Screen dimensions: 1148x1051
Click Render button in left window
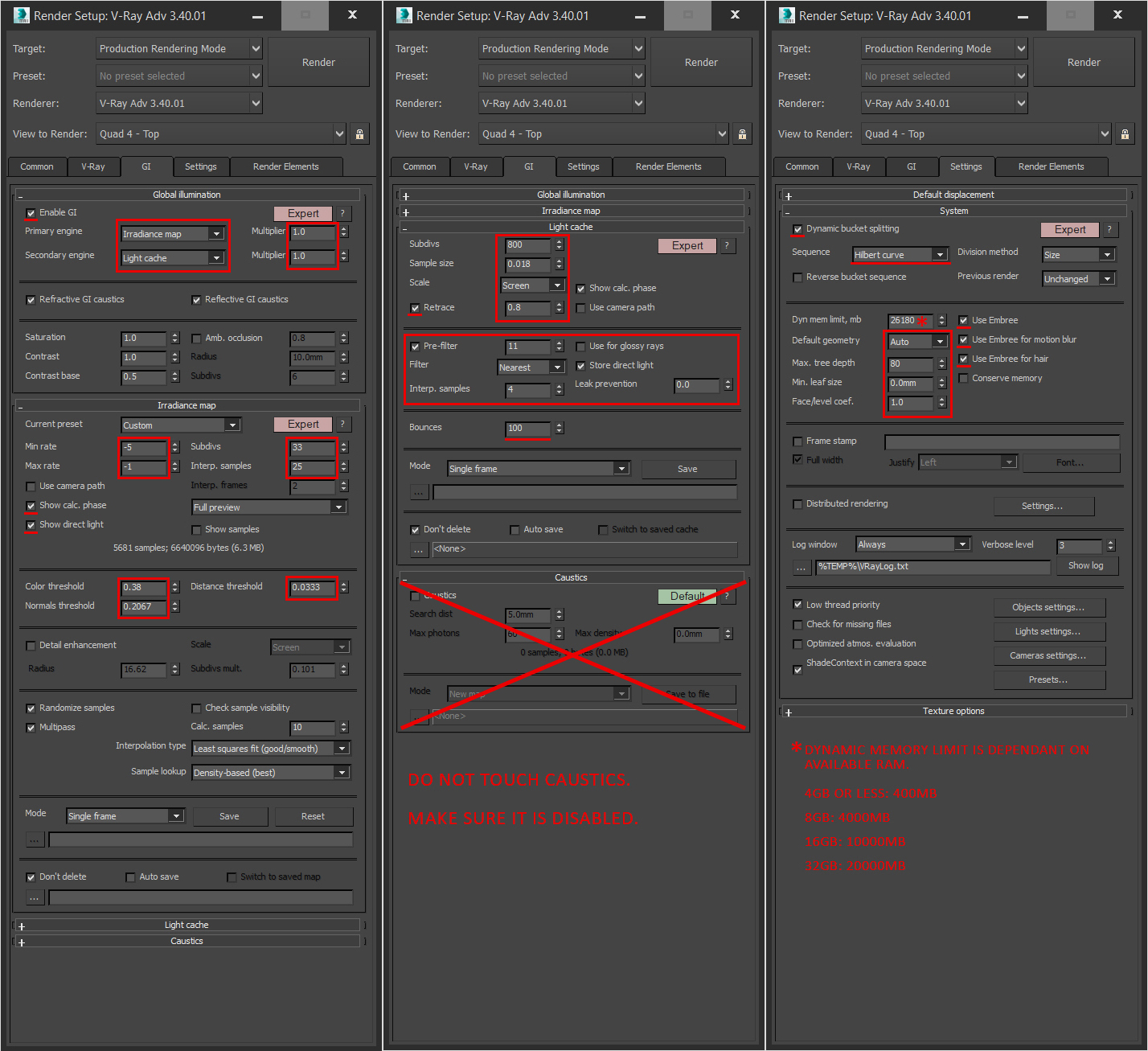318,62
